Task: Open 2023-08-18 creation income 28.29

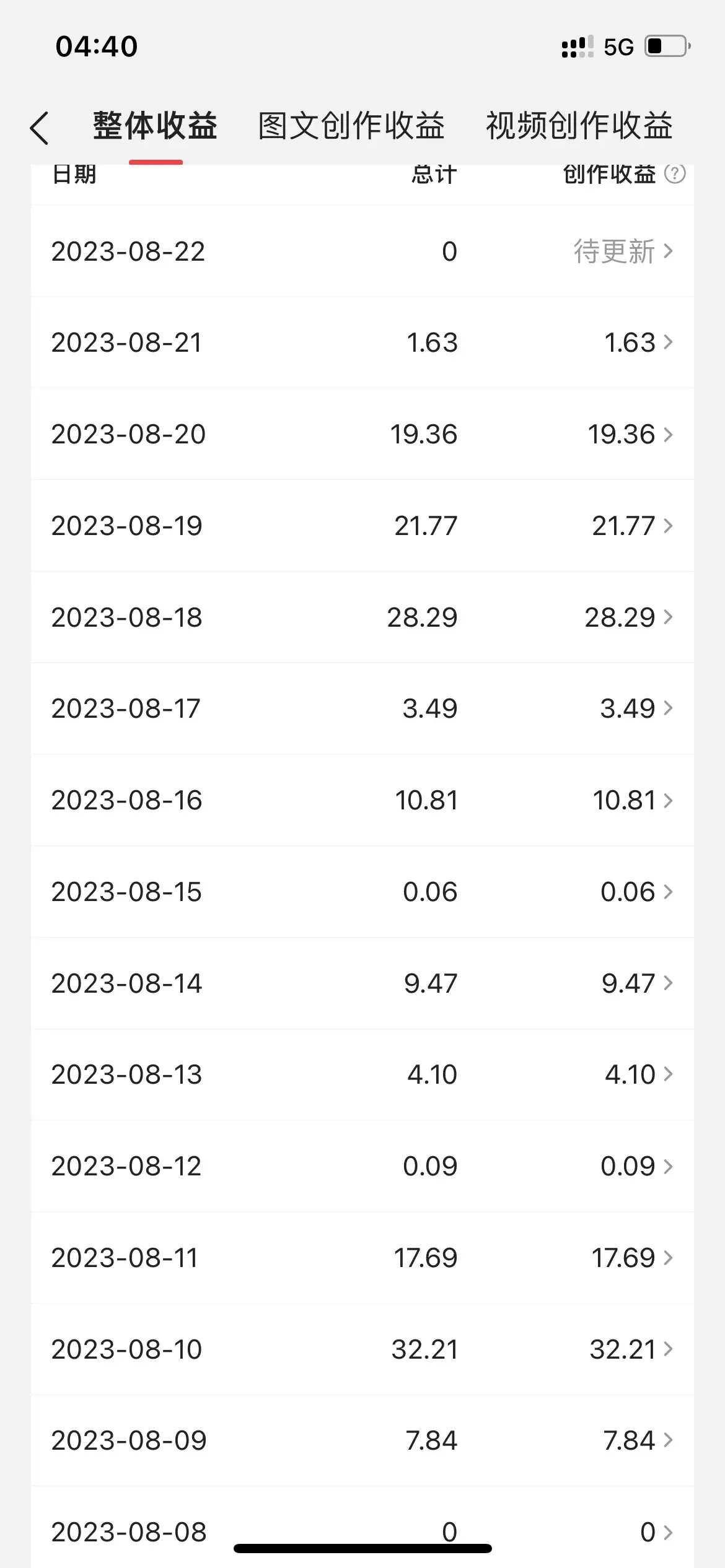Action: (x=620, y=617)
